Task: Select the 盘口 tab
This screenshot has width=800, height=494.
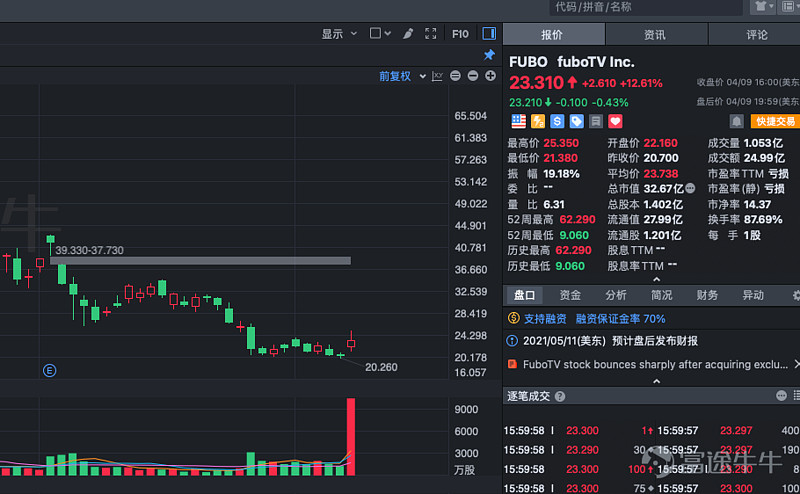Action: 524,295
